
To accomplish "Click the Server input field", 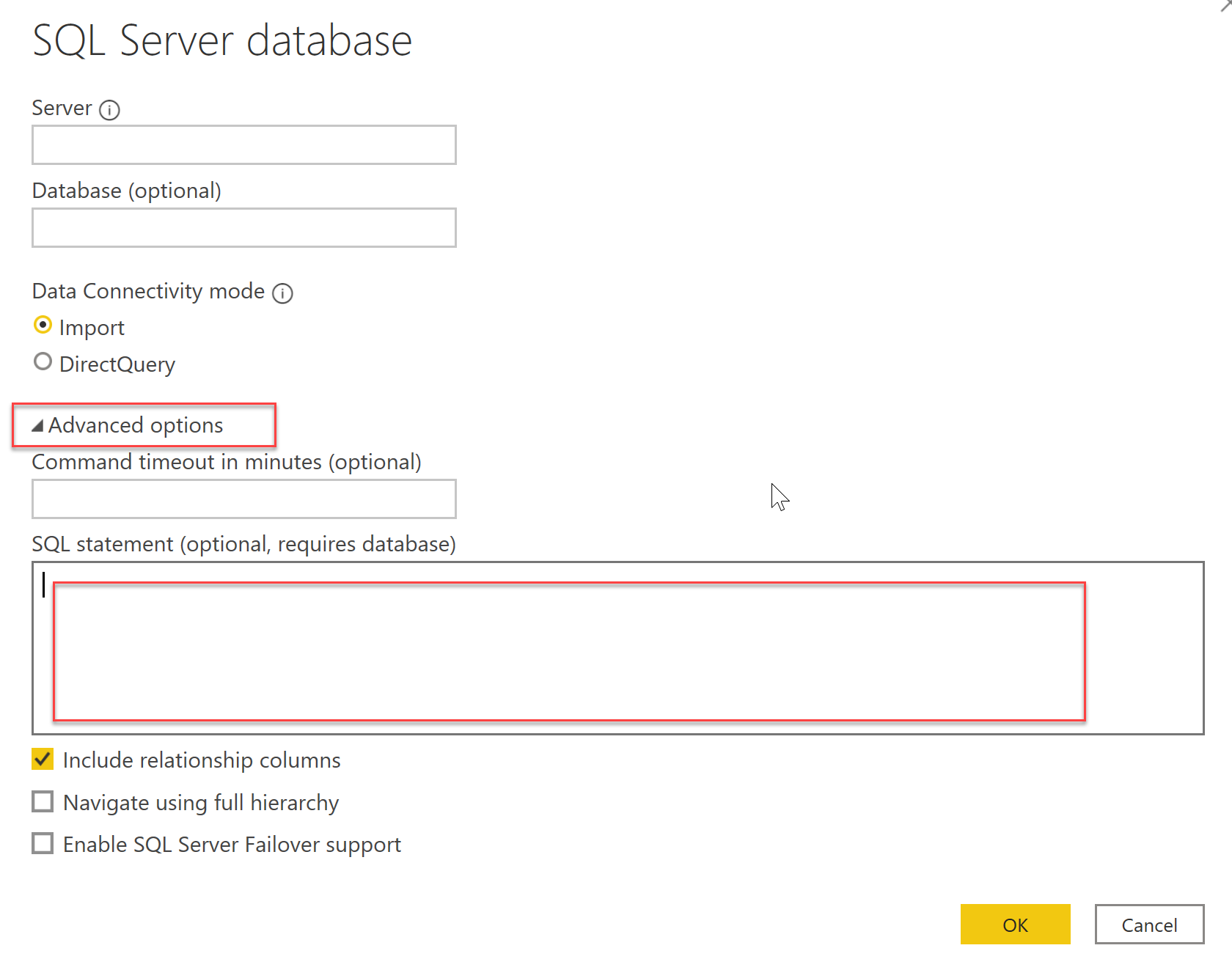I will 244,144.
